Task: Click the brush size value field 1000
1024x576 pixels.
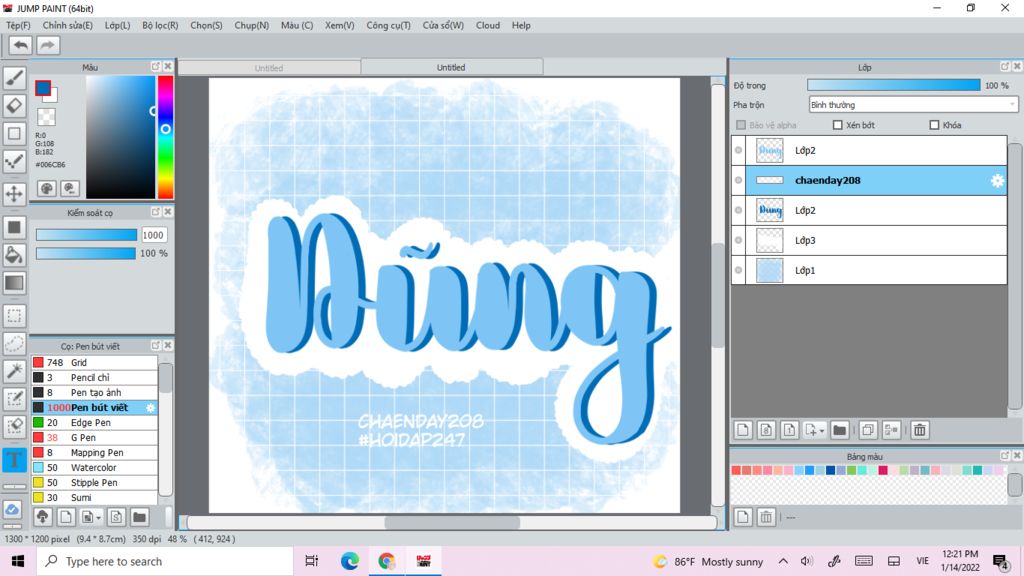Action: 153,235
